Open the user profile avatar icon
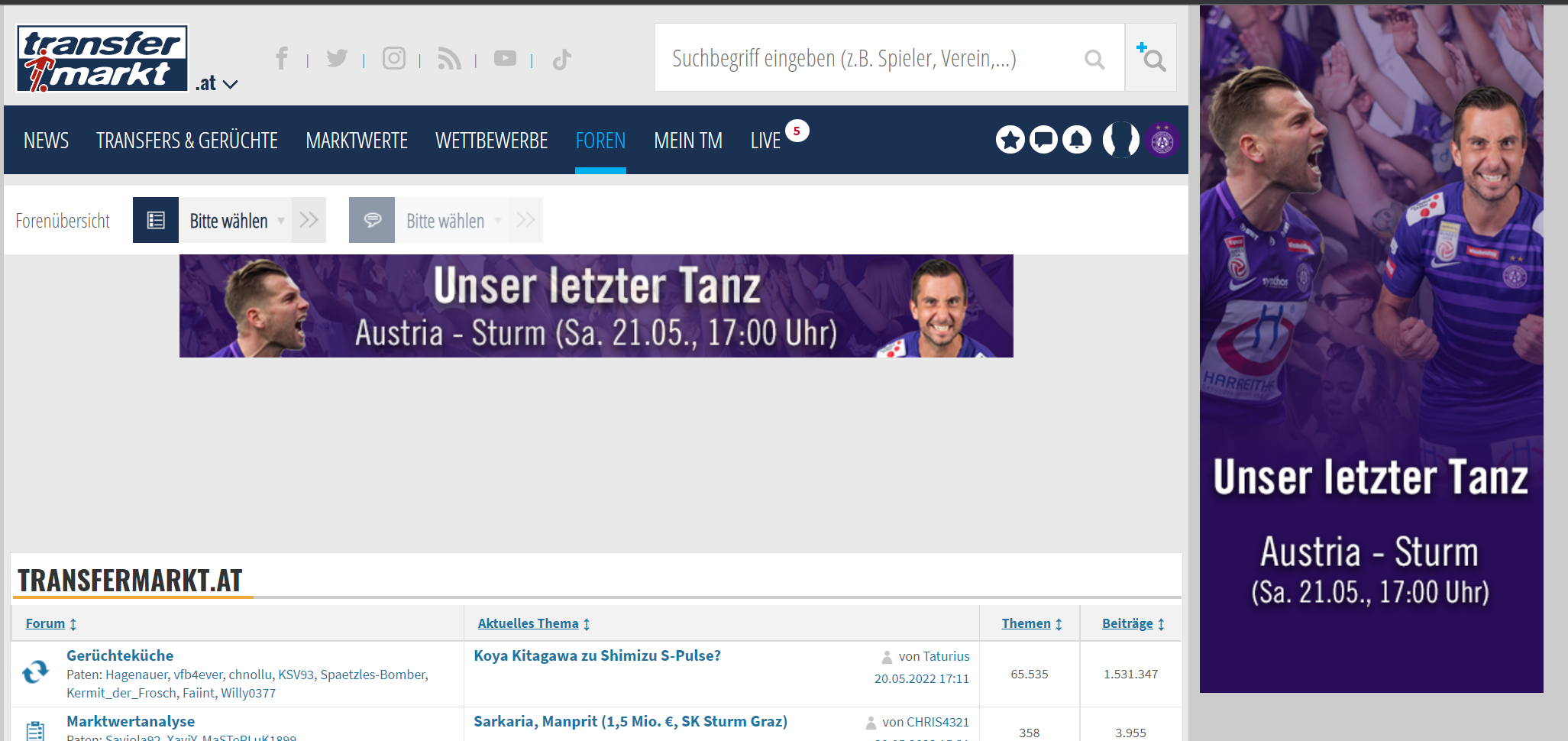Screen dimensions: 1568x741 (1121, 140)
